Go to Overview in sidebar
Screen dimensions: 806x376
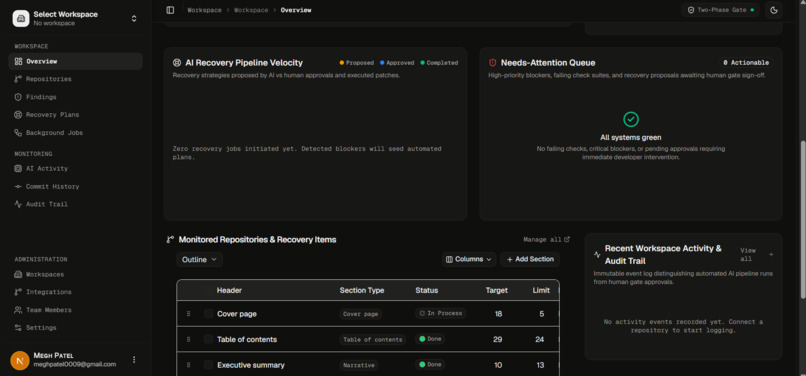point(76,61)
